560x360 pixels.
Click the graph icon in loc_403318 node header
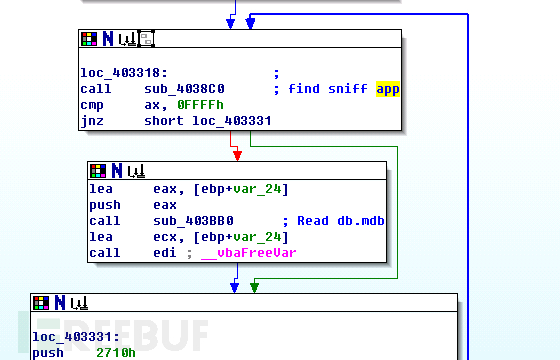pos(128,39)
